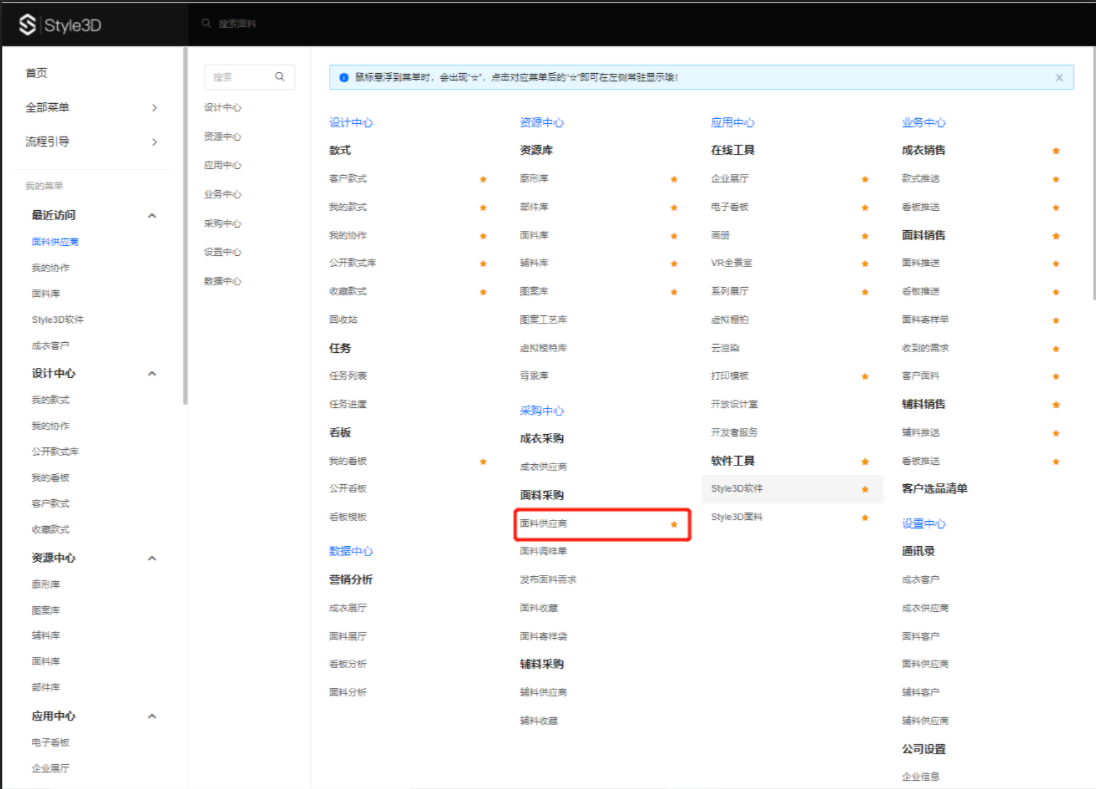Viewport: 1096px width, 789px height.
Task: Click the star icon next to 面料供应商
Action: coord(674,524)
